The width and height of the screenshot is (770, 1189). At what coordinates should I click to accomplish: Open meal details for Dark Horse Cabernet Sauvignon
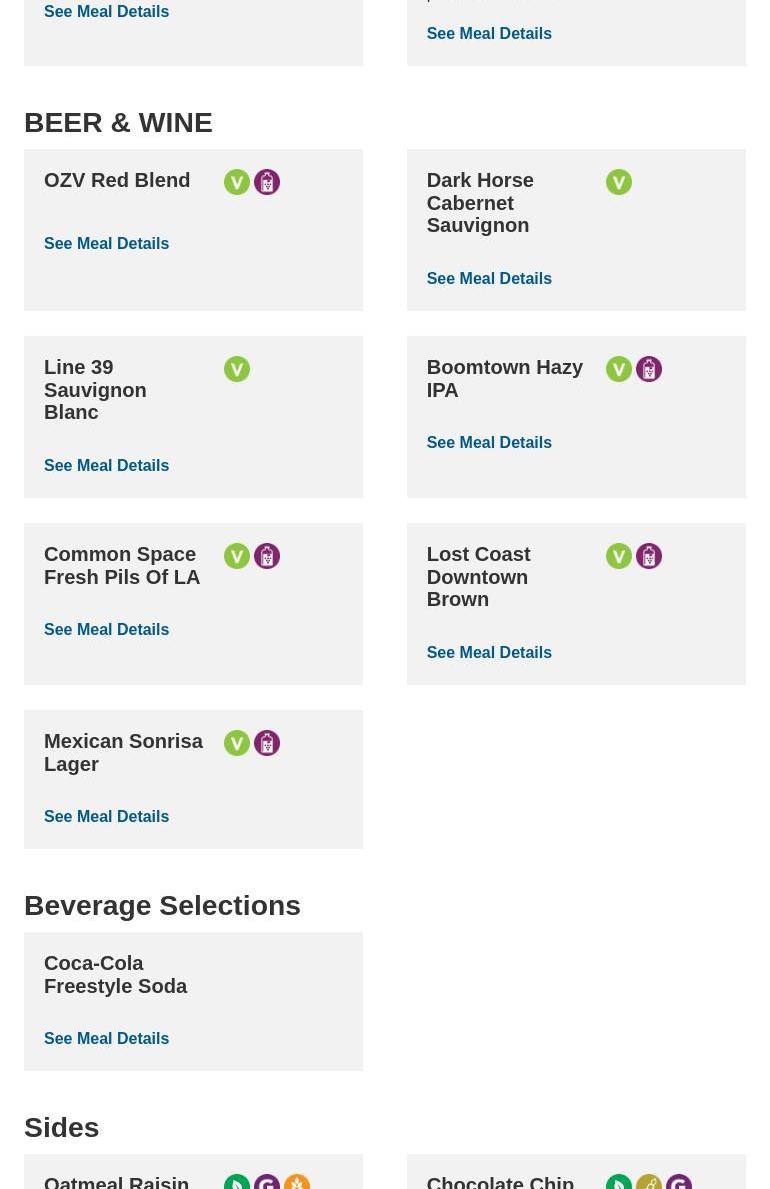point(489,278)
